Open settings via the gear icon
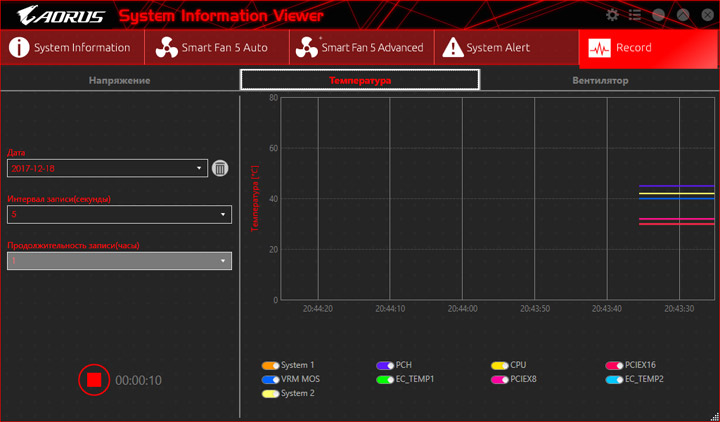 click(x=612, y=15)
